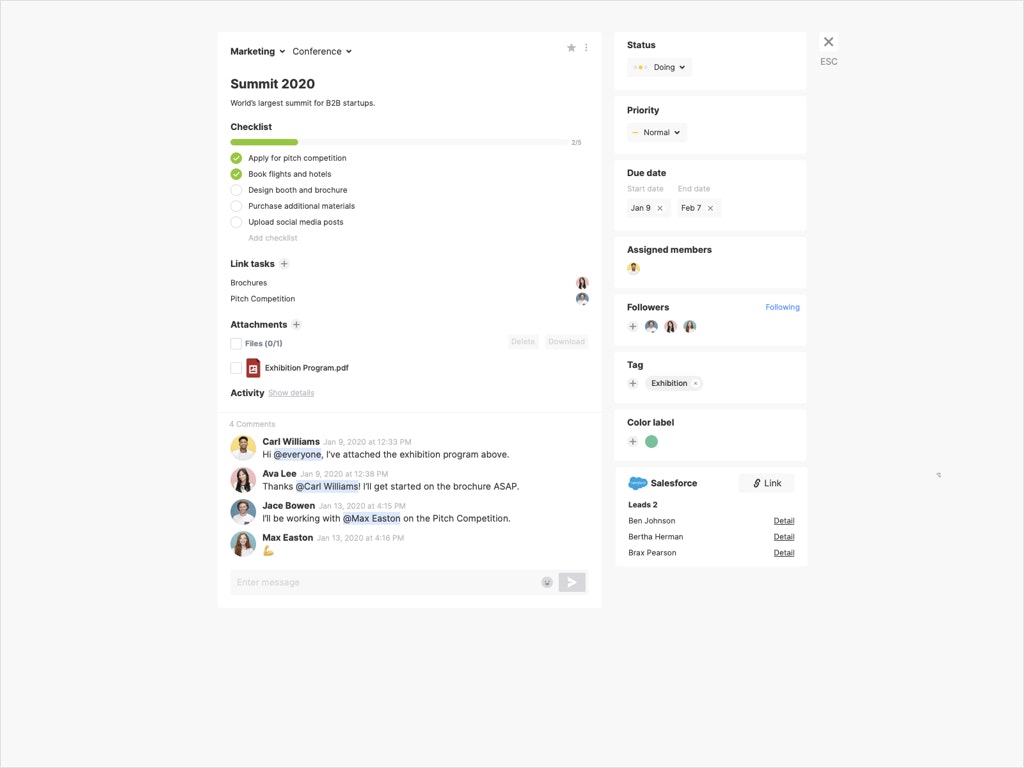Star the Summit 2020 task
Screen dimensions: 1024x768
coord(571,48)
